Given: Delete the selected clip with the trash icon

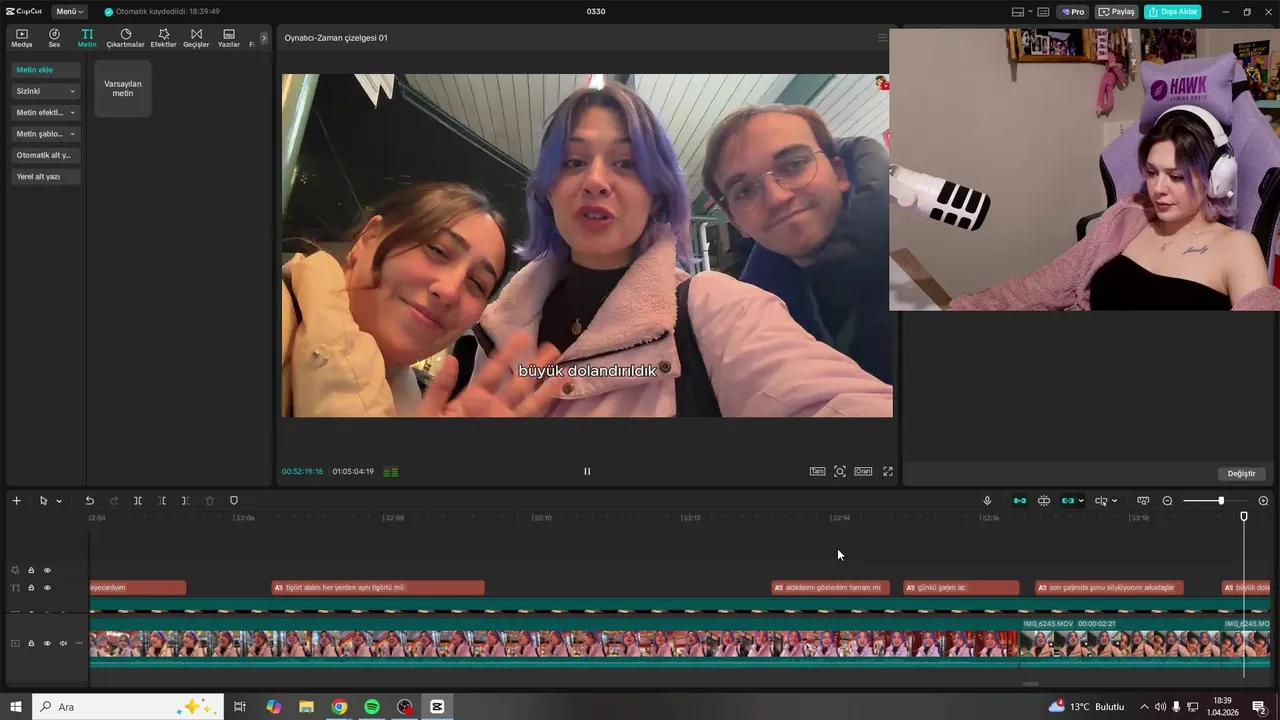Looking at the screenshot, I should (210, 500).
